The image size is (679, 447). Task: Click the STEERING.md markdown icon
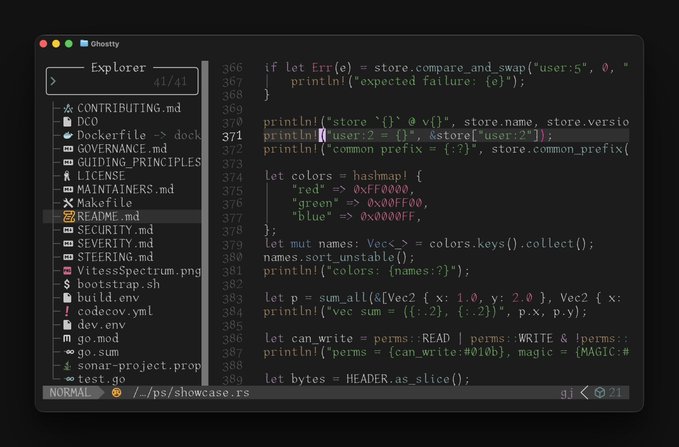click(68, 257)
